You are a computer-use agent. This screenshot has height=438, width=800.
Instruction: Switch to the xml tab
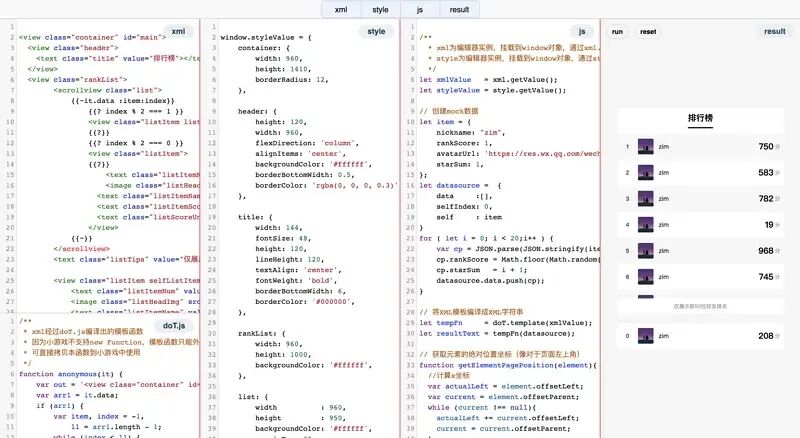341,10
